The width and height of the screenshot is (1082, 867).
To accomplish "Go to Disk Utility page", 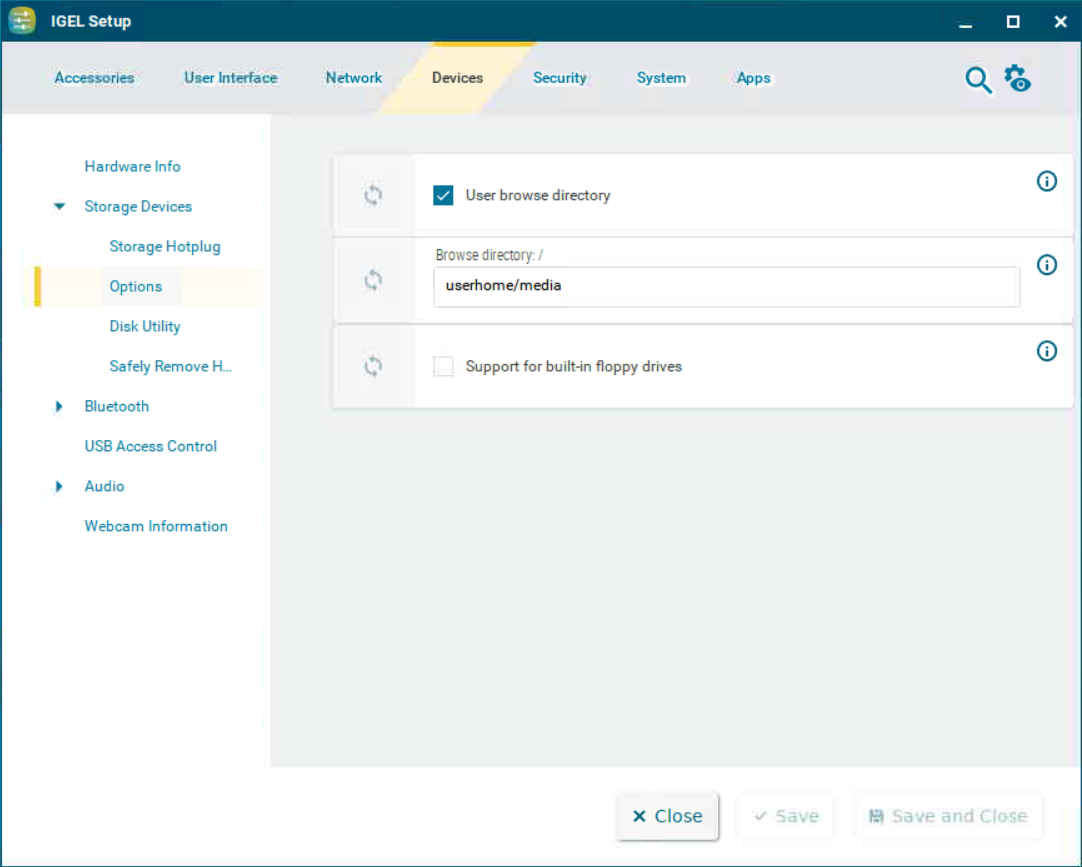I will [x=145, y=327].
